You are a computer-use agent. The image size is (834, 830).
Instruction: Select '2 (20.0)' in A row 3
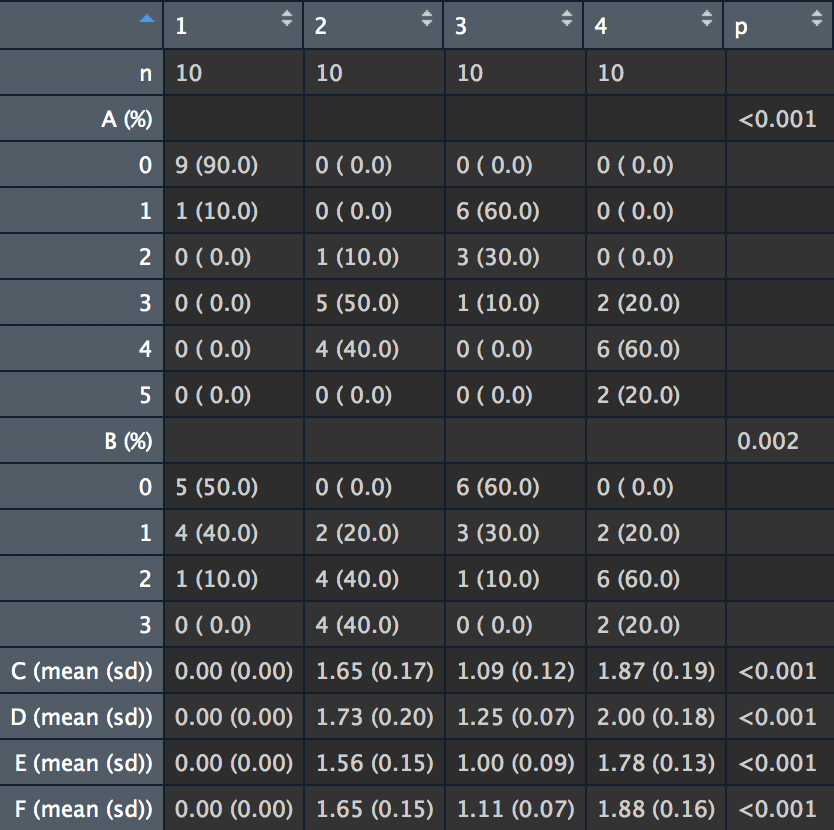coord(656,303)
